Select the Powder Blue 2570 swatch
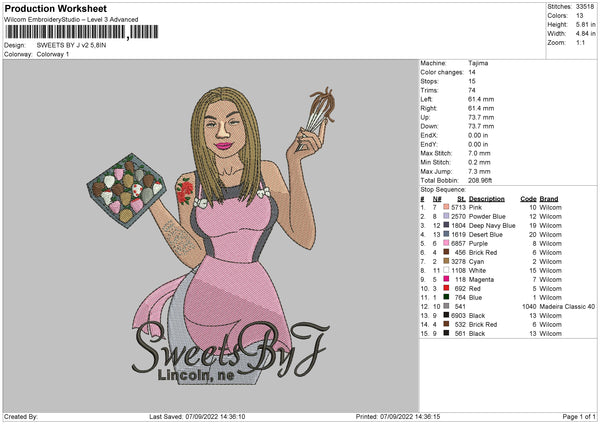Viewport: 600px width, 424px height. click(446, 216)
